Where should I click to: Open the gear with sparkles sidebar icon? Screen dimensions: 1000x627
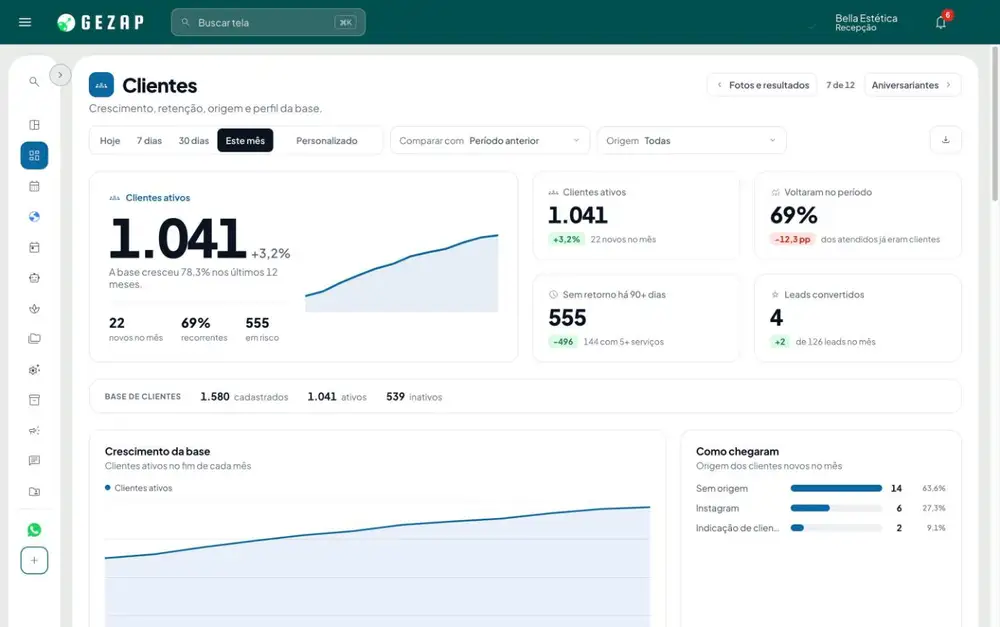click(x=34, y=370)
